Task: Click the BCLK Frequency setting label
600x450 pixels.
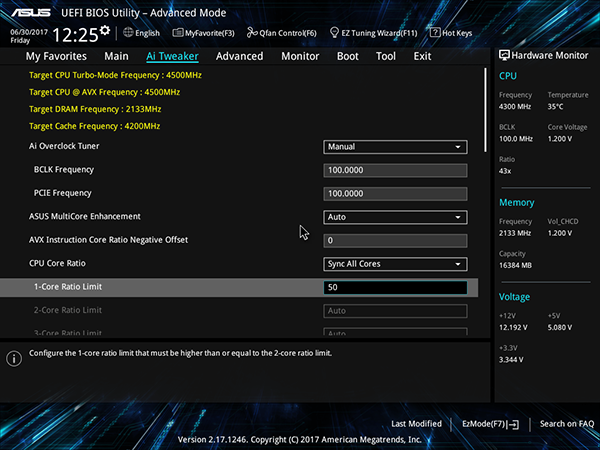Action: click(64, 170)
